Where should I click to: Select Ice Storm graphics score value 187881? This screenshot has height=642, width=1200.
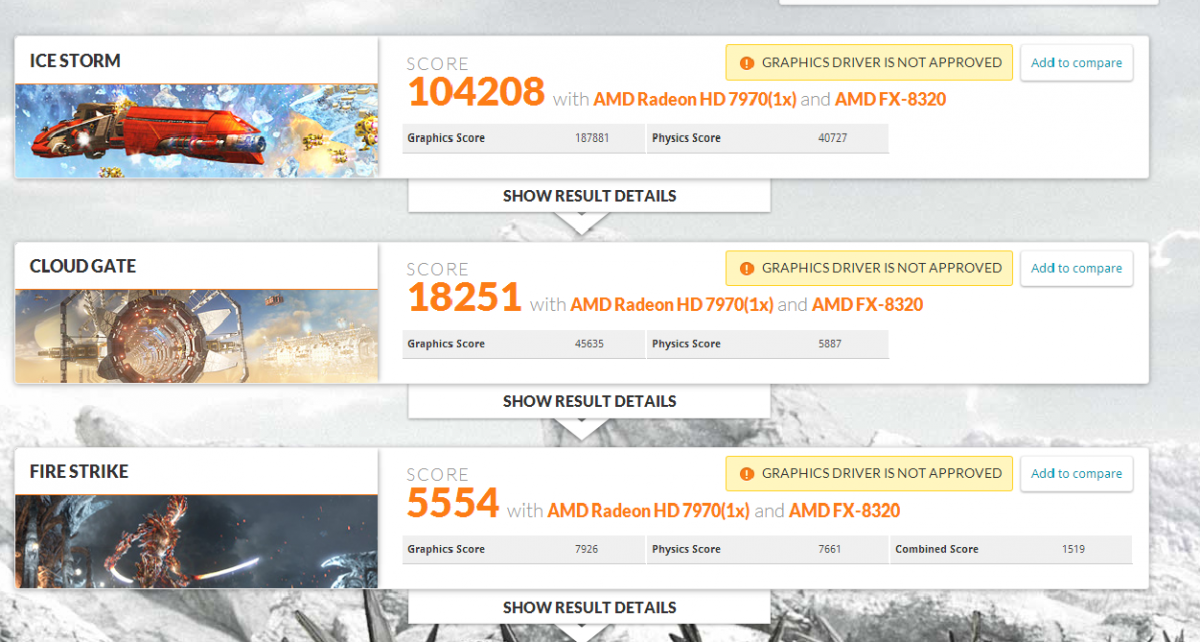[592, 138]
